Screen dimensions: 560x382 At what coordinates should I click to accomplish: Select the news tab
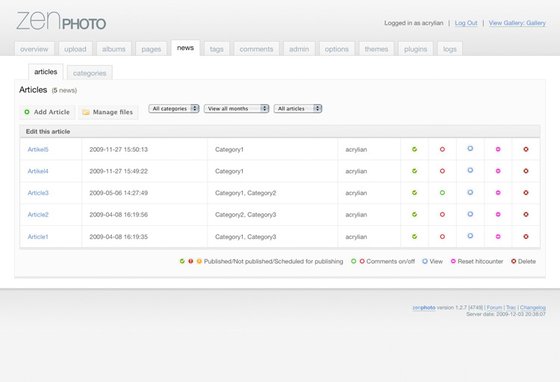(185, 48)
